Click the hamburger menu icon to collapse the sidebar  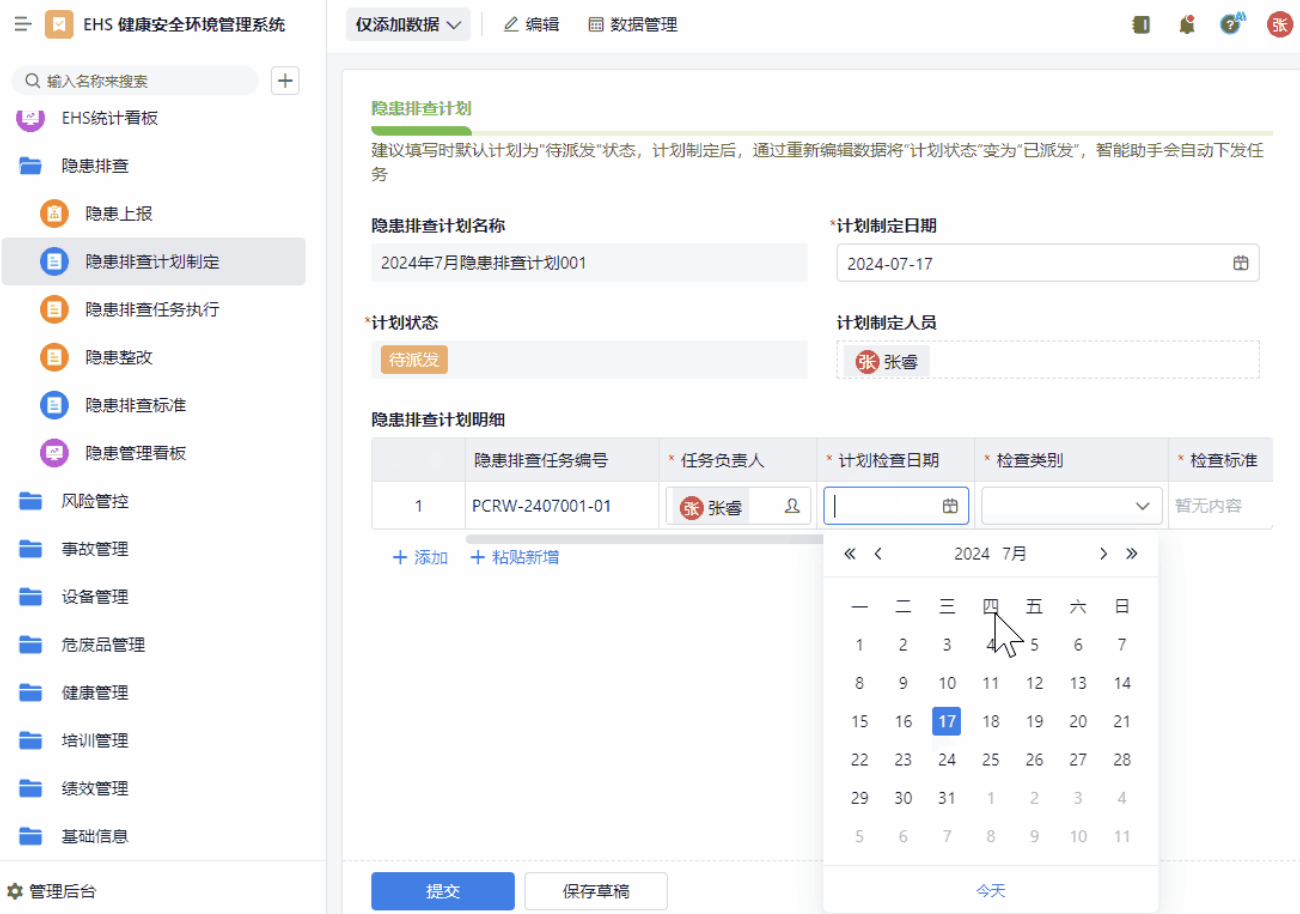[x=22, y=25]
